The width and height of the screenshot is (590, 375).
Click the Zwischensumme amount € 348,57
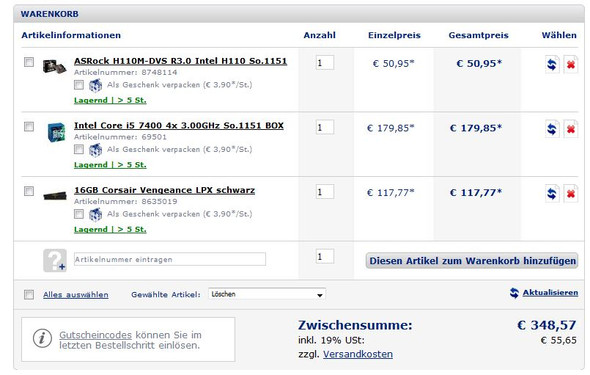tap(547, 325)
